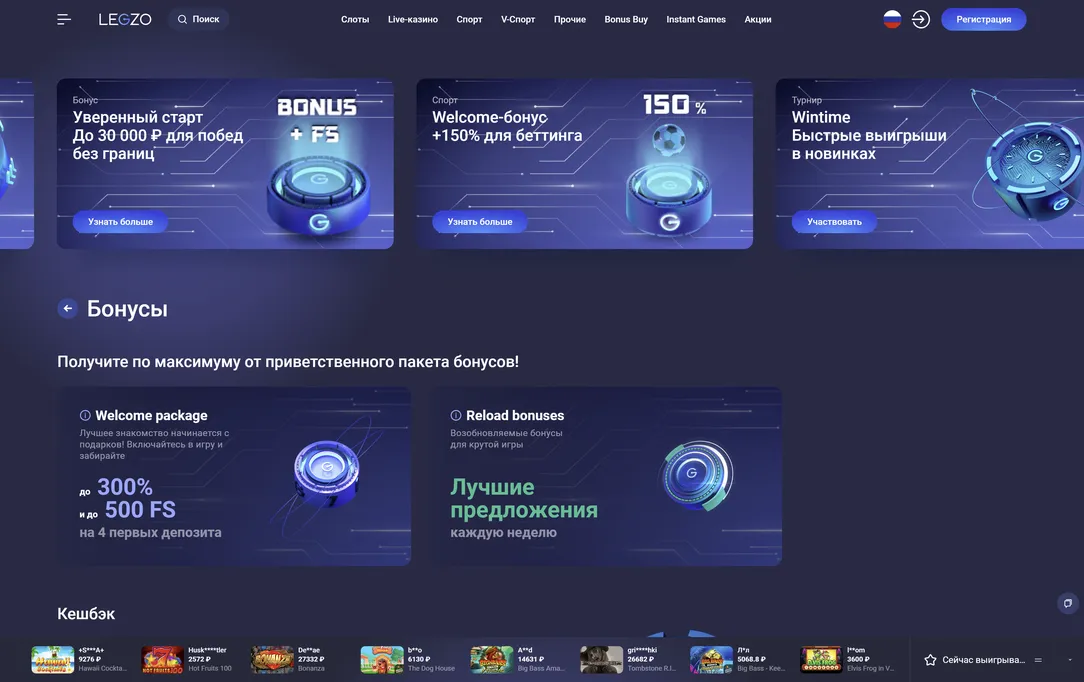
Task: Open the Russian flag language selector
Action: click(892, 19)
